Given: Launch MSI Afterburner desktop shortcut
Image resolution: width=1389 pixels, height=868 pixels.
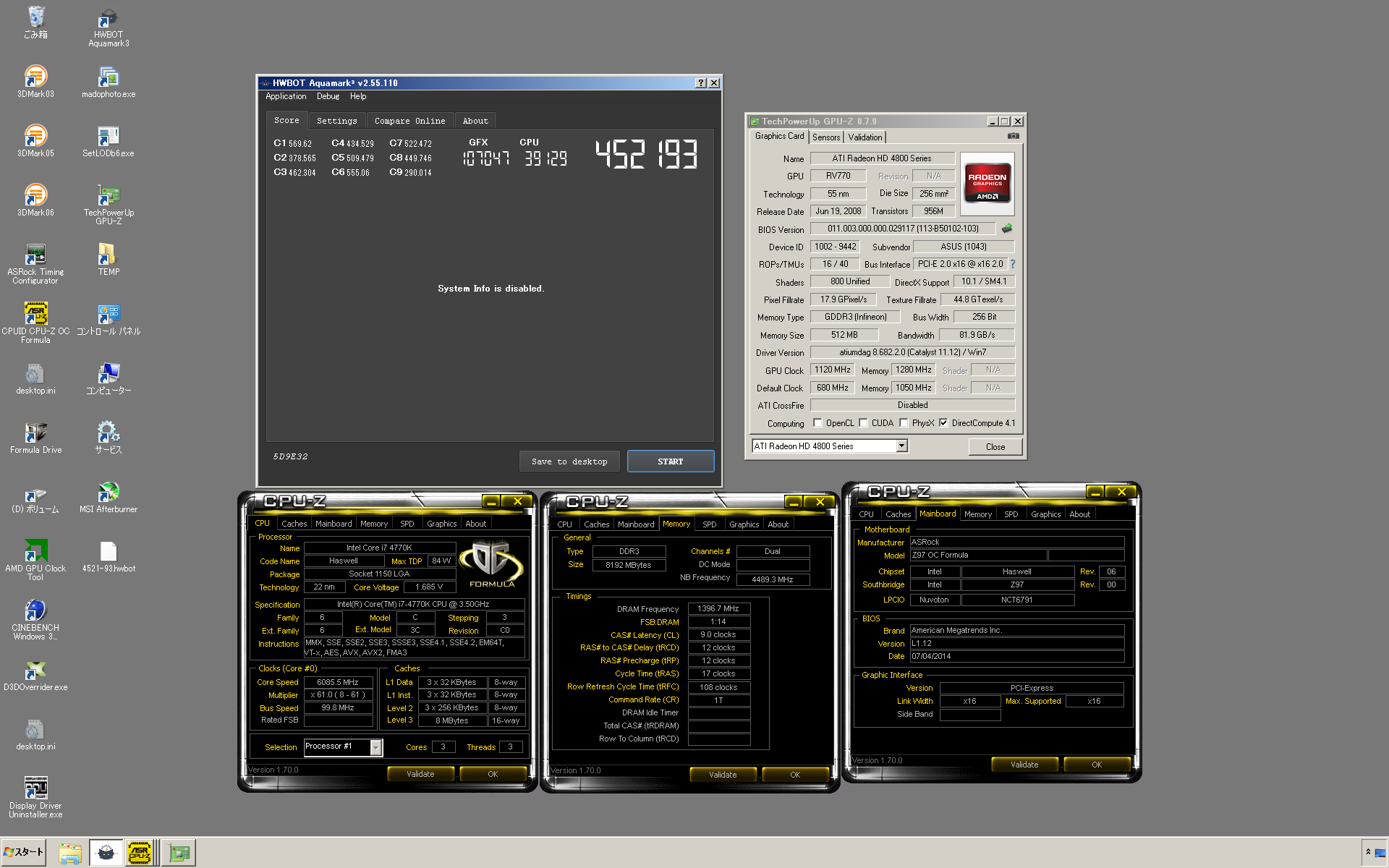Looking at the screenshot, I should (x=108, y=496).
